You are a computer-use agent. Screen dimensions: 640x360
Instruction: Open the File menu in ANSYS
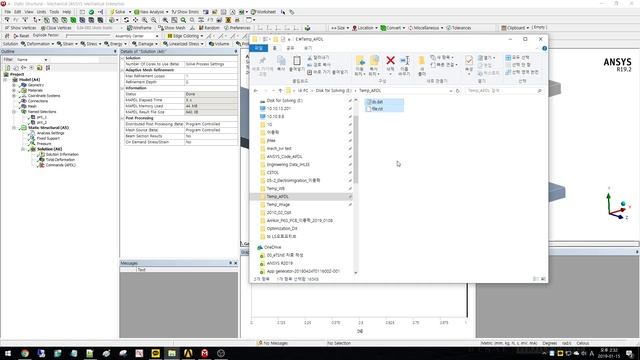[x=8, y=12]
